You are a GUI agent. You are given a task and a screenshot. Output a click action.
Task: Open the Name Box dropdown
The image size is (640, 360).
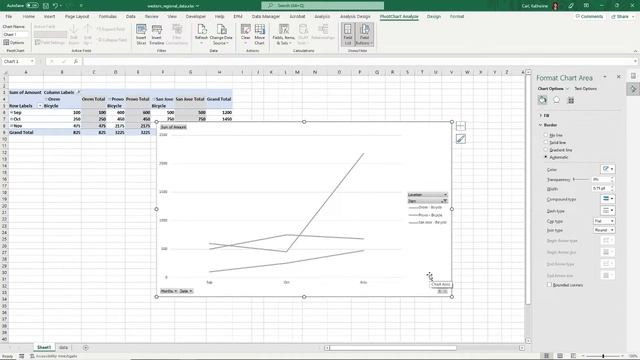[x=32, y=61]
